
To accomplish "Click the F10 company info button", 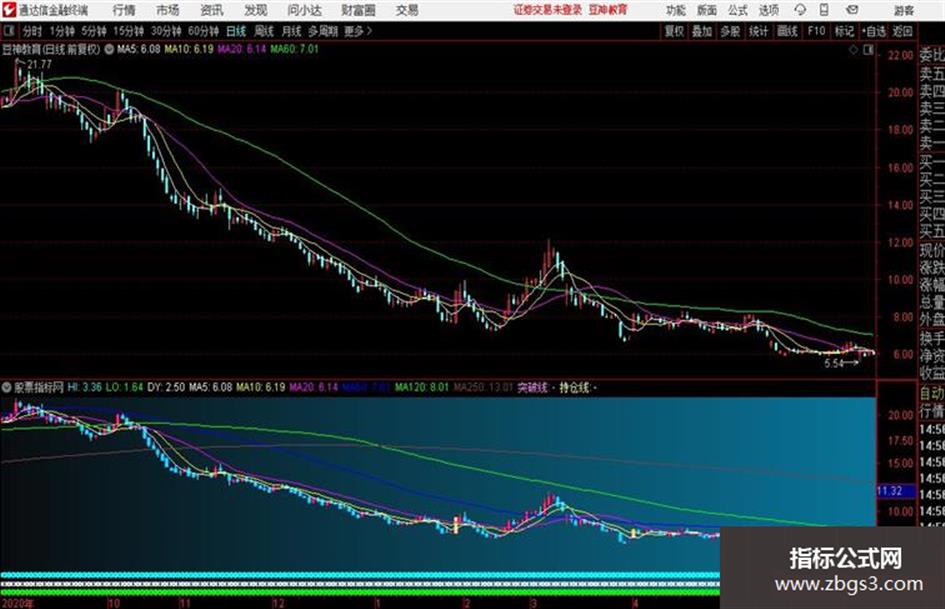I will tap(816, 31).
